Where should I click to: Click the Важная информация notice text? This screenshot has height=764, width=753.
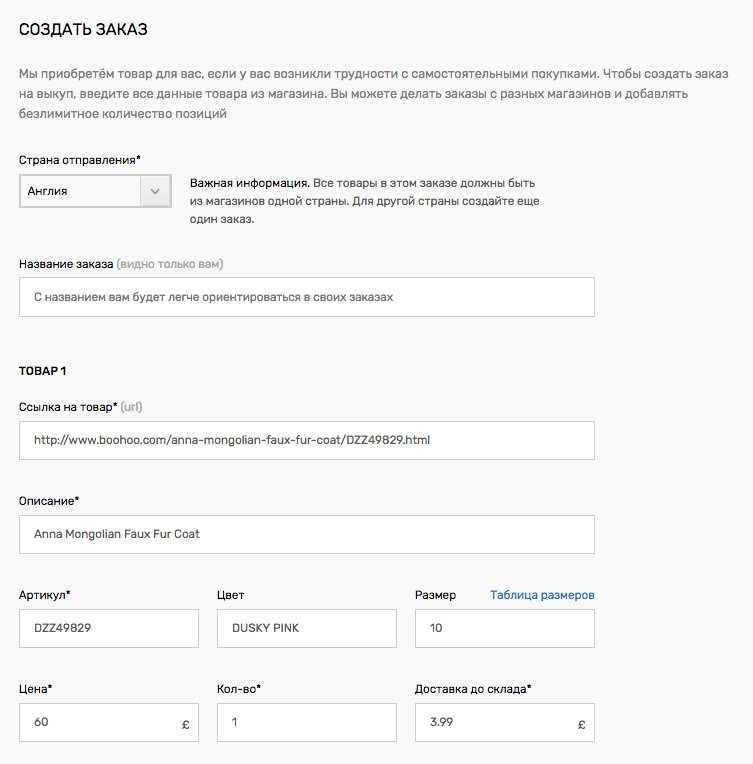click(365, 201)
